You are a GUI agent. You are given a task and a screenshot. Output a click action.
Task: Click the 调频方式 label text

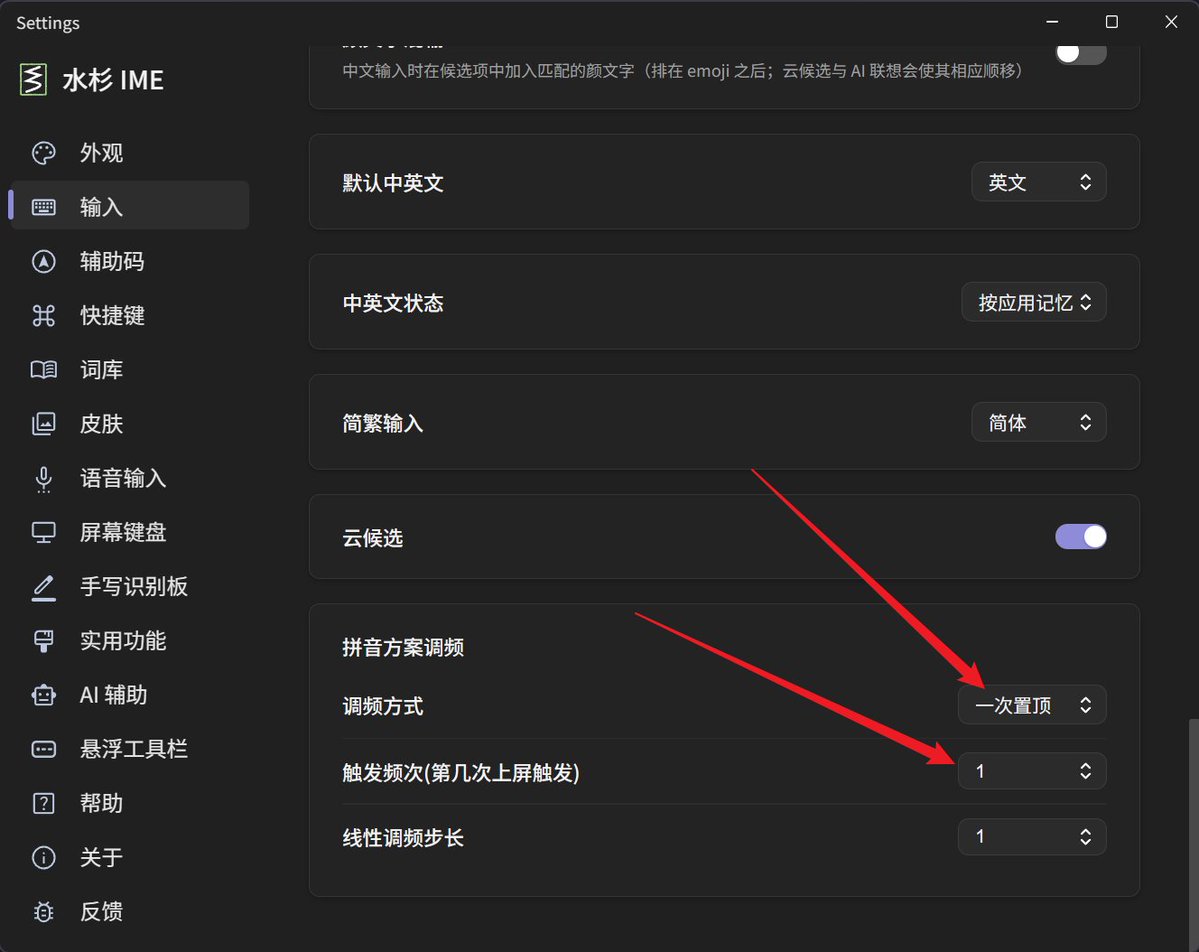382,707
